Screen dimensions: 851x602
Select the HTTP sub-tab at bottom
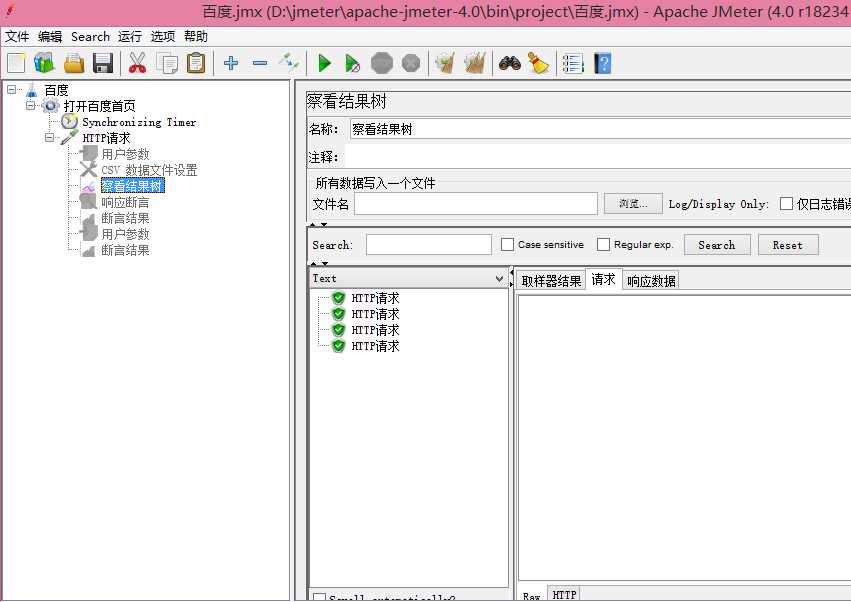(564, 594)
